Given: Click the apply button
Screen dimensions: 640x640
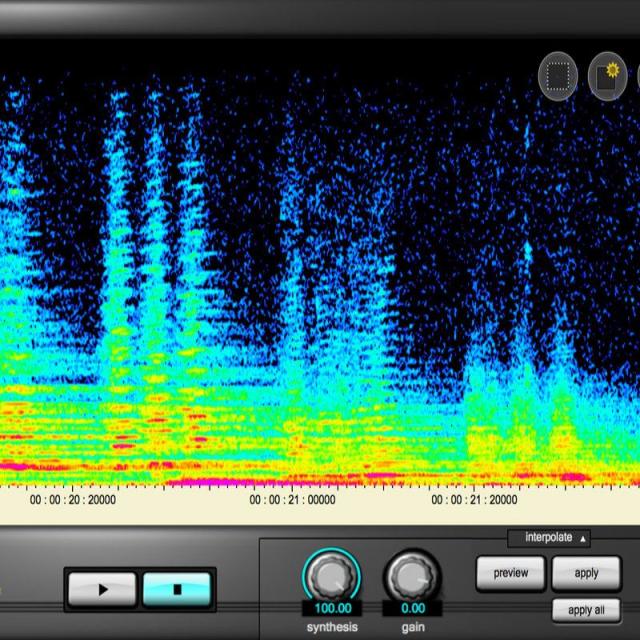Looking at the screenshot, I should (x=586, y=574).
